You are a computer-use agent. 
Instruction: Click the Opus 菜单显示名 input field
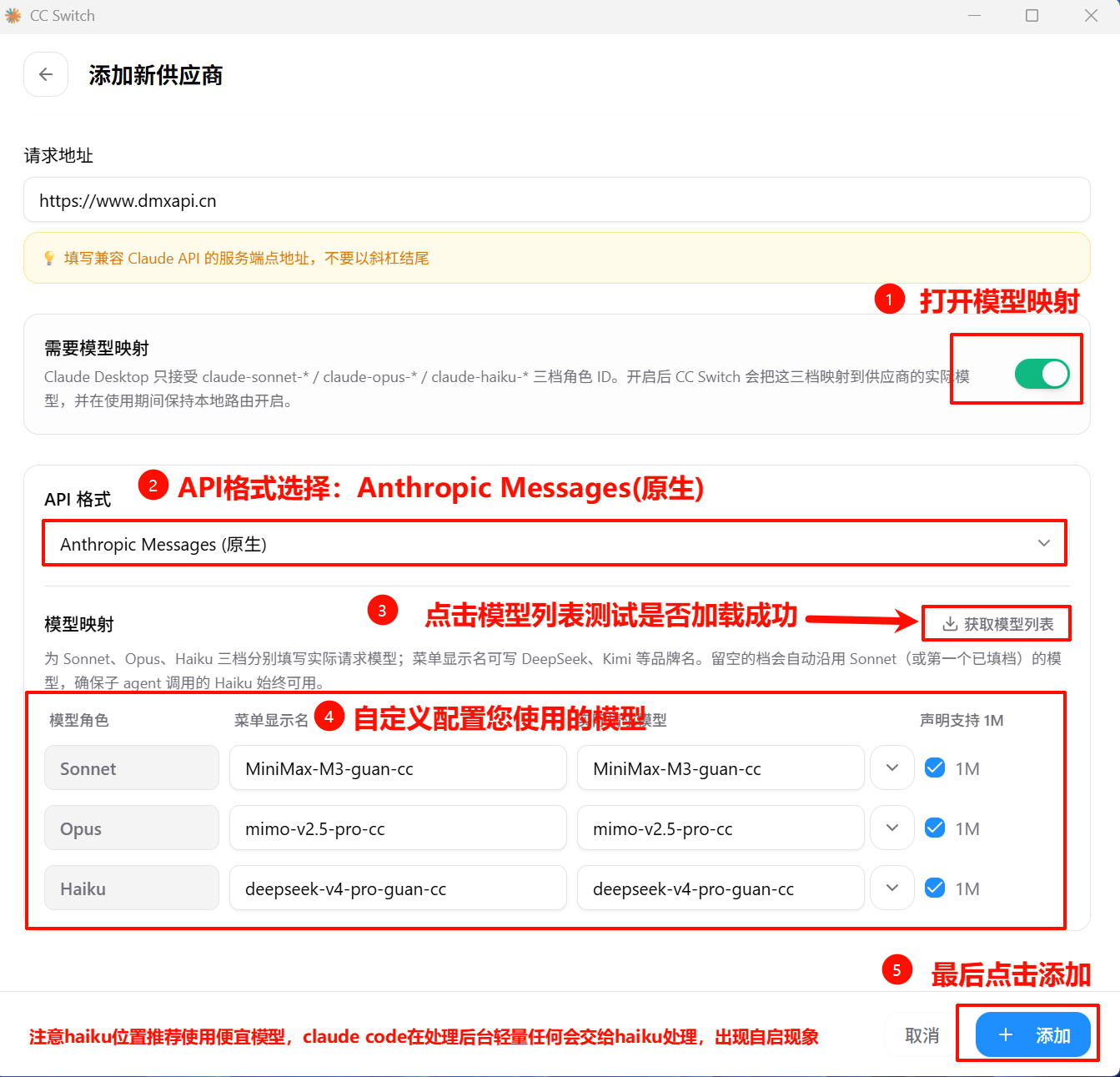point(398,828)
